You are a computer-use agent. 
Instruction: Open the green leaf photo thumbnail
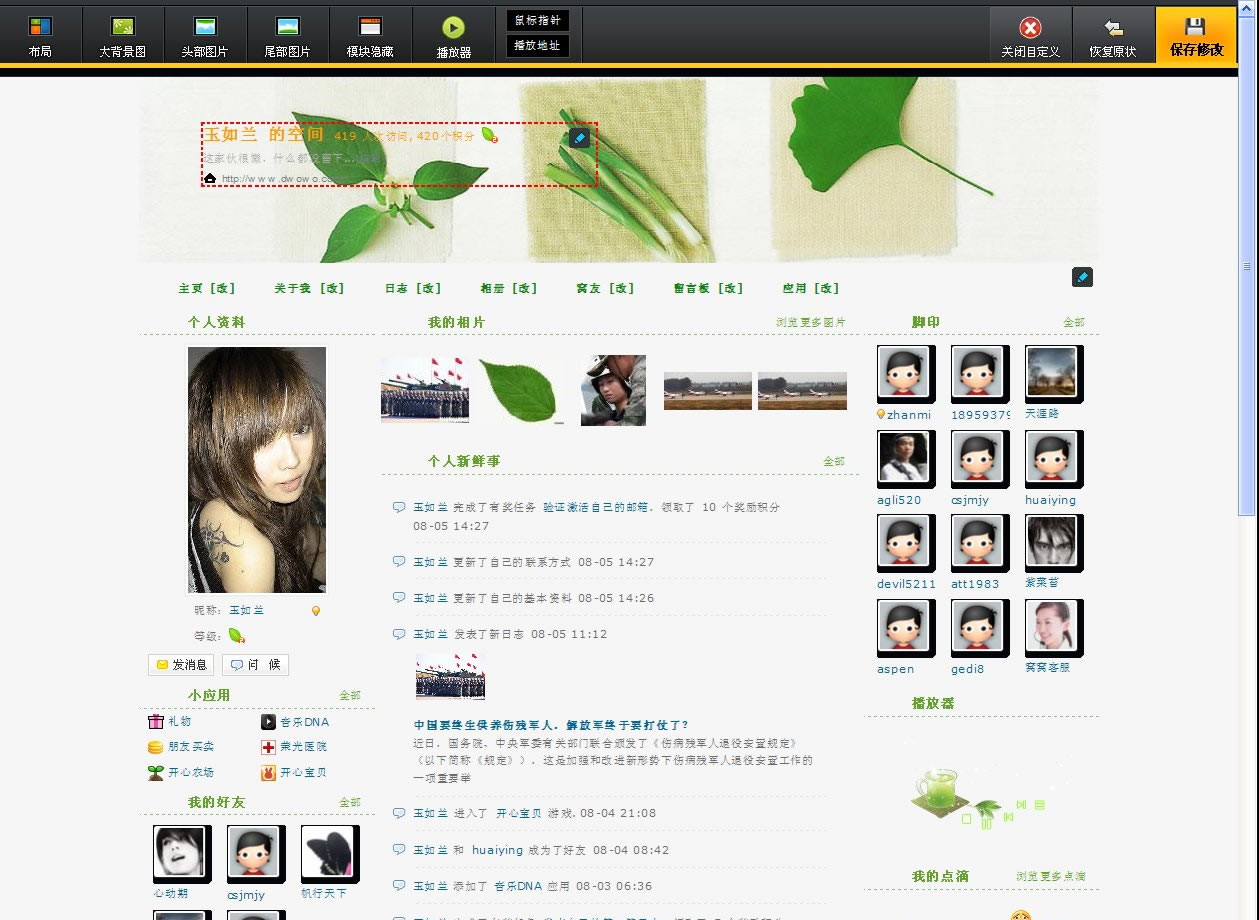pos(521,390)
